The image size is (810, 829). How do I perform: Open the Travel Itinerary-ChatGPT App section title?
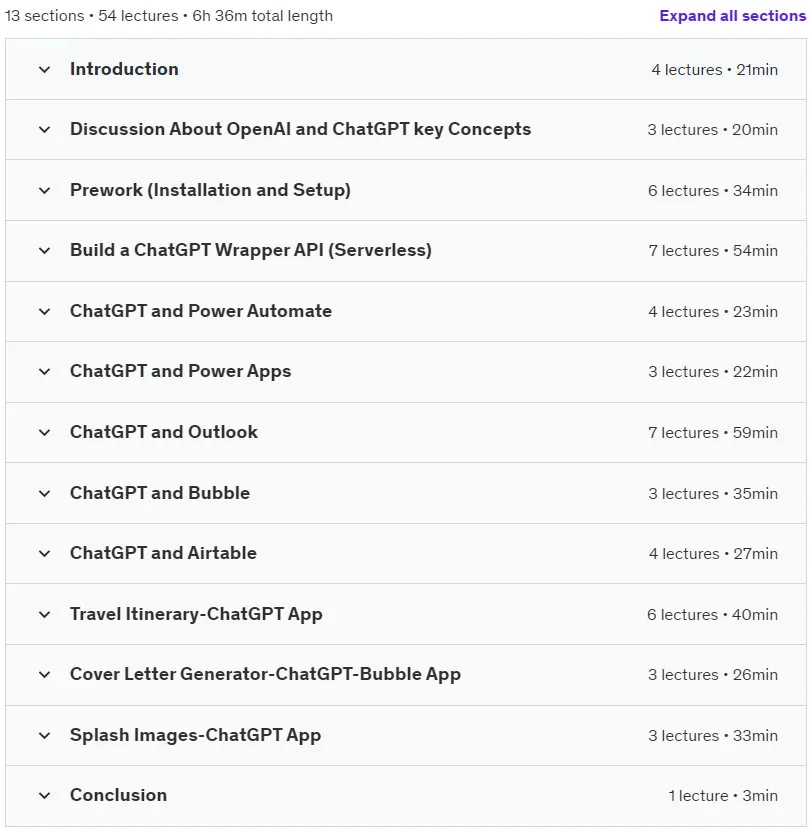click(x=196, y=614)
